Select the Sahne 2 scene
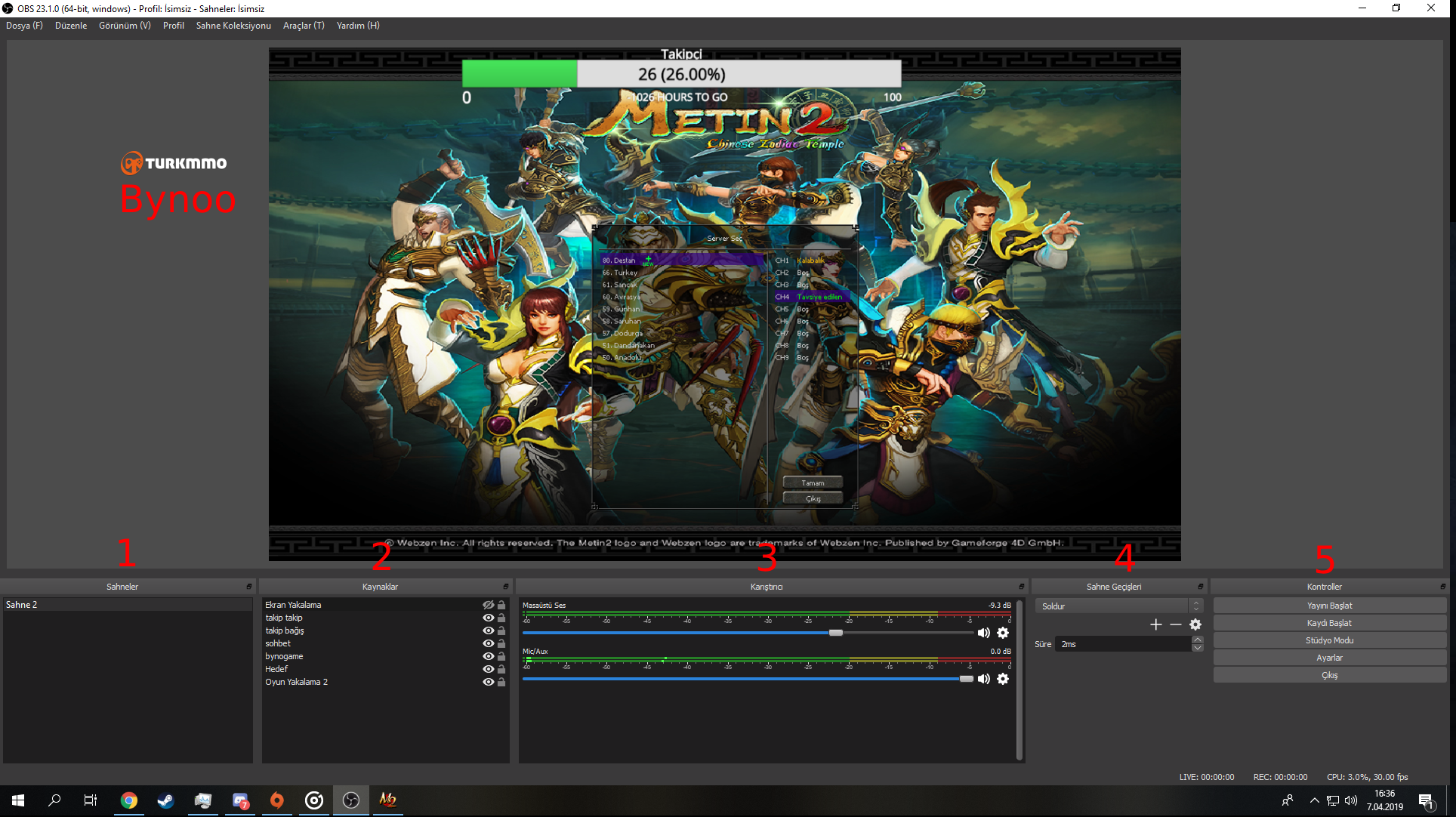 [128, 605]
